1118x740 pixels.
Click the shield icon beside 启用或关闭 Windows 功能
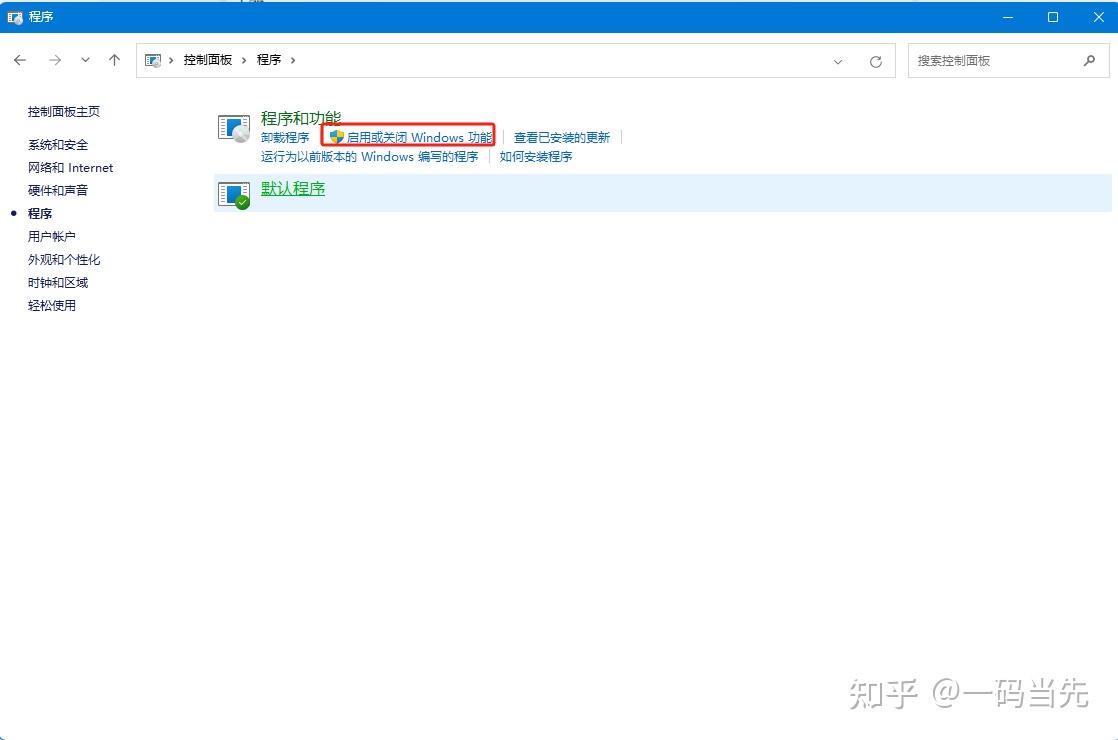point(337,137)
